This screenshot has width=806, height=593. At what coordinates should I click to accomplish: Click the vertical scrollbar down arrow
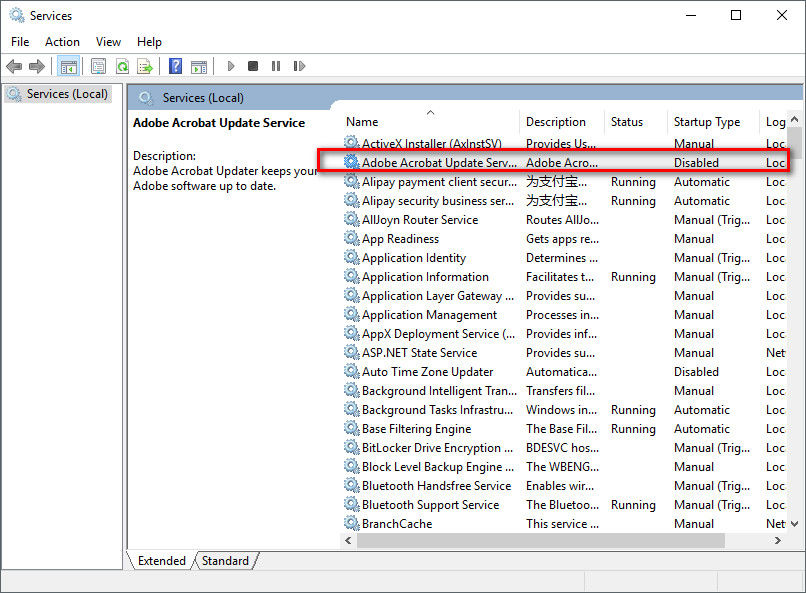[795, 523]
